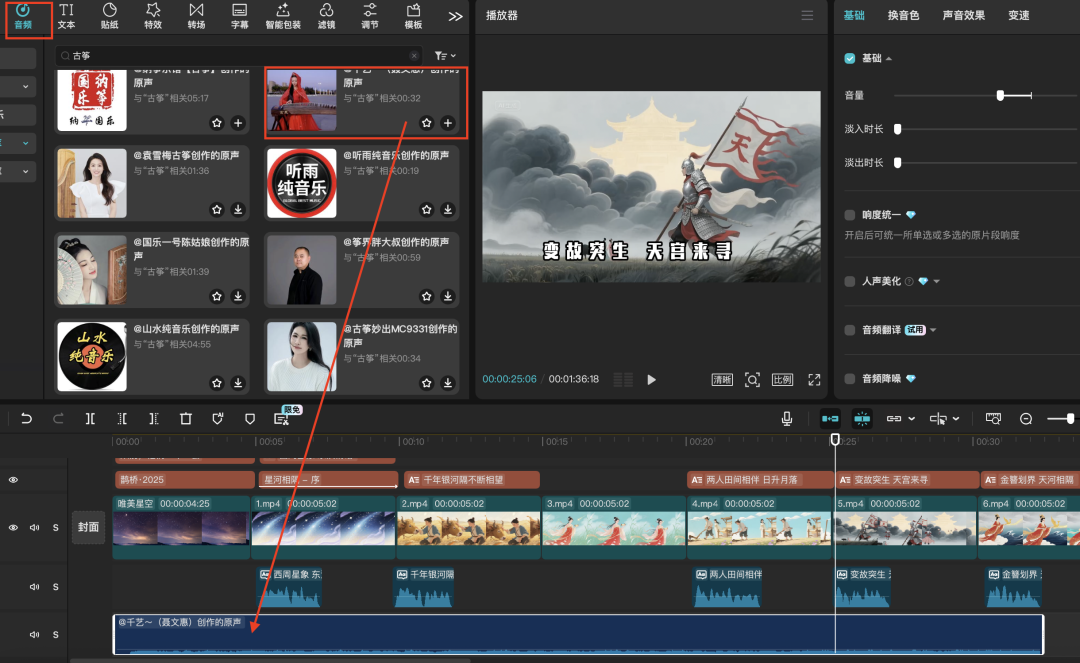The width and height of the screenshot is (1080, 663).
Task: Click the microphone record voiceover icon
Action: (788, 419)
